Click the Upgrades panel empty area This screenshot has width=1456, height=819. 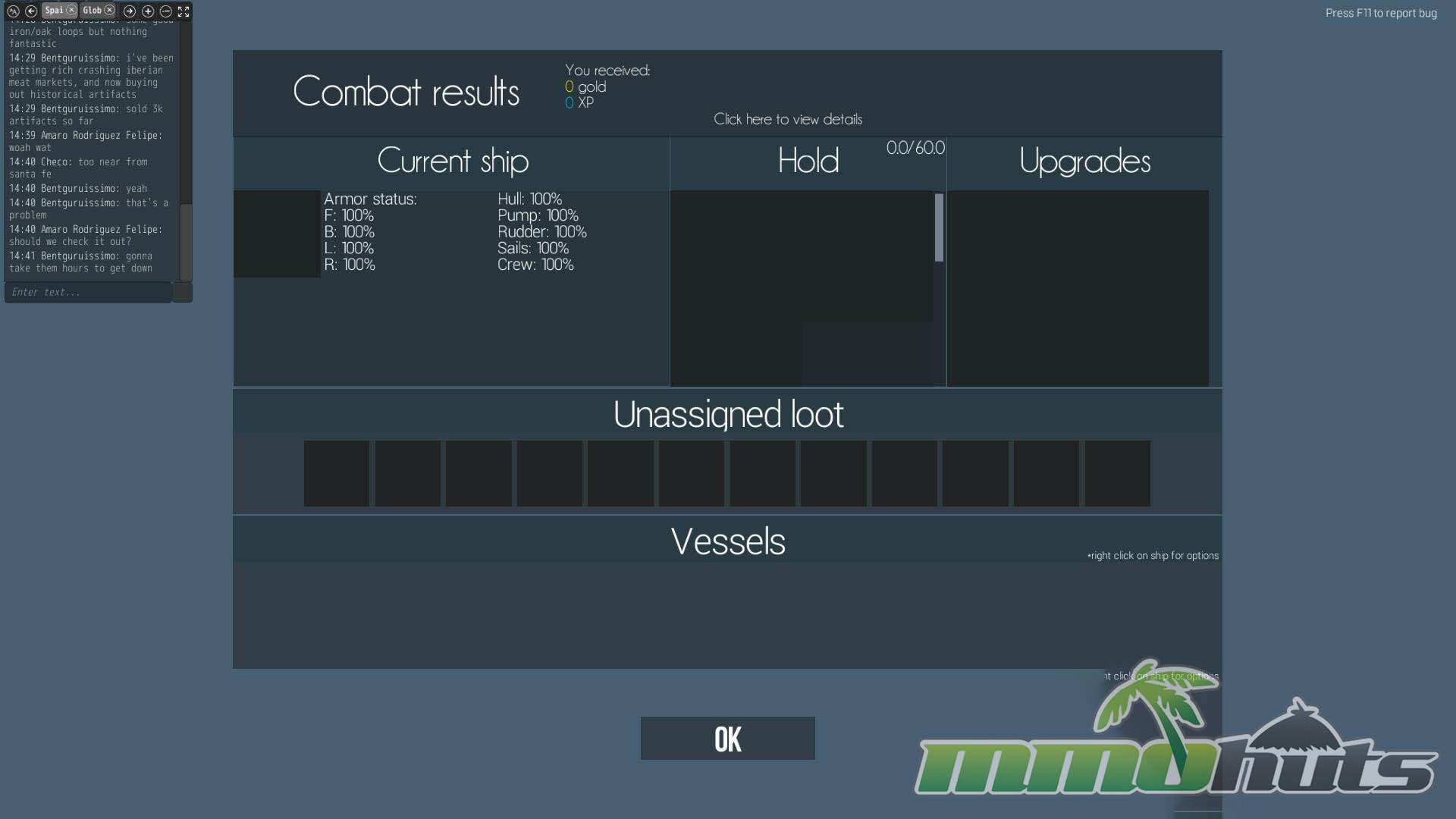pyautogui.click(x=1077, y=288)
